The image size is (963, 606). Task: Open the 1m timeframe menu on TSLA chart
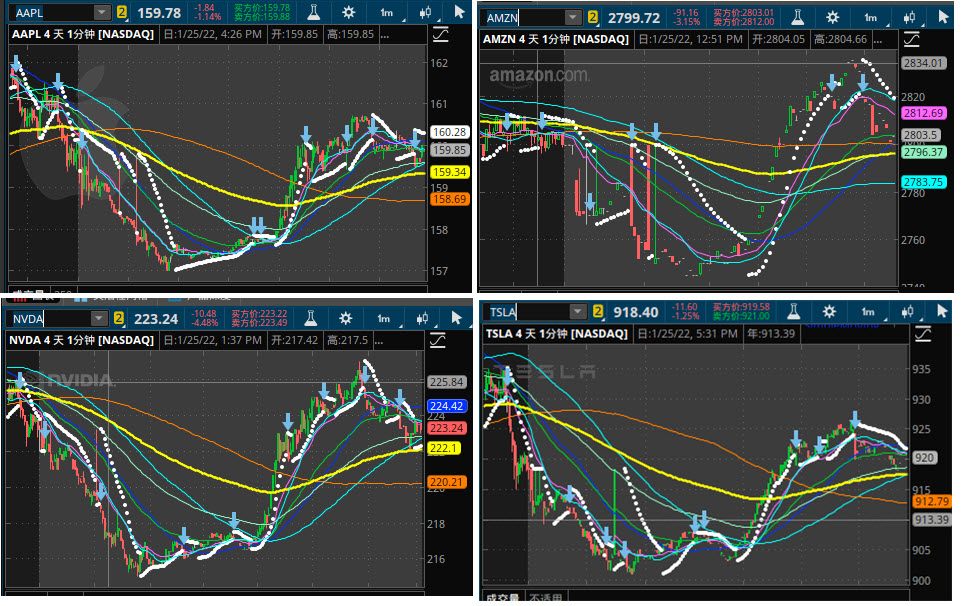(868, 311)
